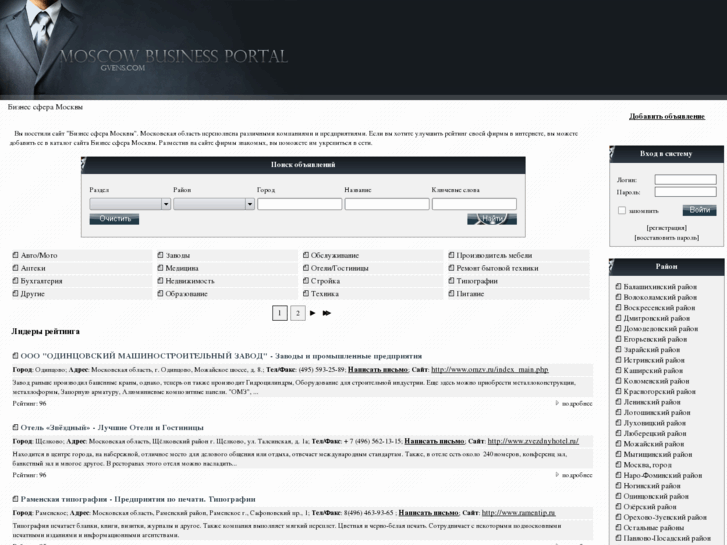The image size is (727, 545).
Task: Select Мытищинский район in sidebar
Action: tap(657, 455)
